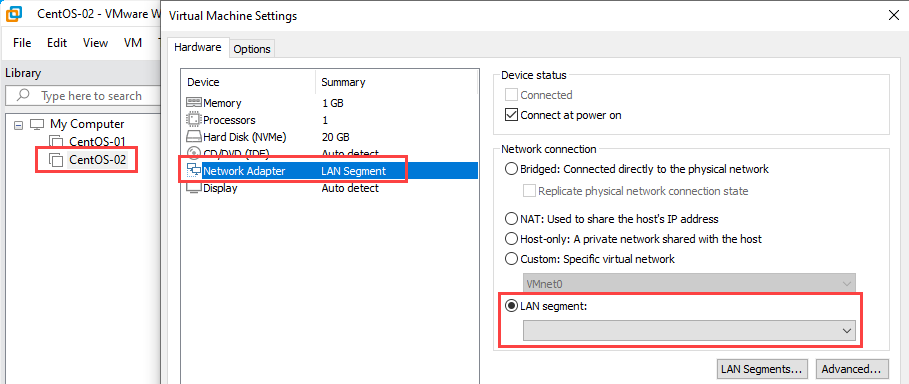Viewport: 909px width, 384px height.
Task: Toggle the Connected checkbox
Action: [x=511, y=95]
